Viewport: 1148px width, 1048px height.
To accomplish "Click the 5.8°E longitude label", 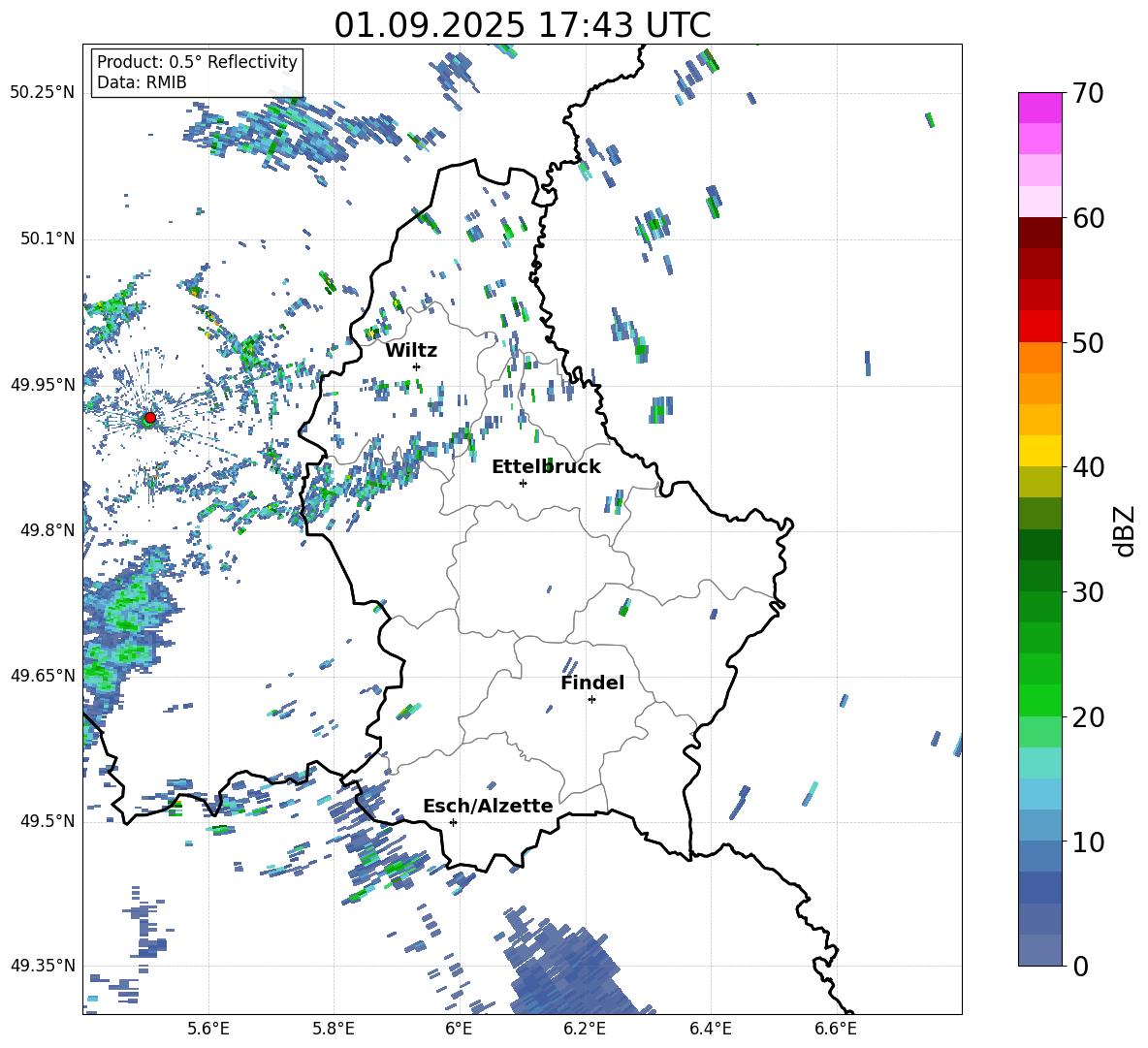I will pos(334,1030).
